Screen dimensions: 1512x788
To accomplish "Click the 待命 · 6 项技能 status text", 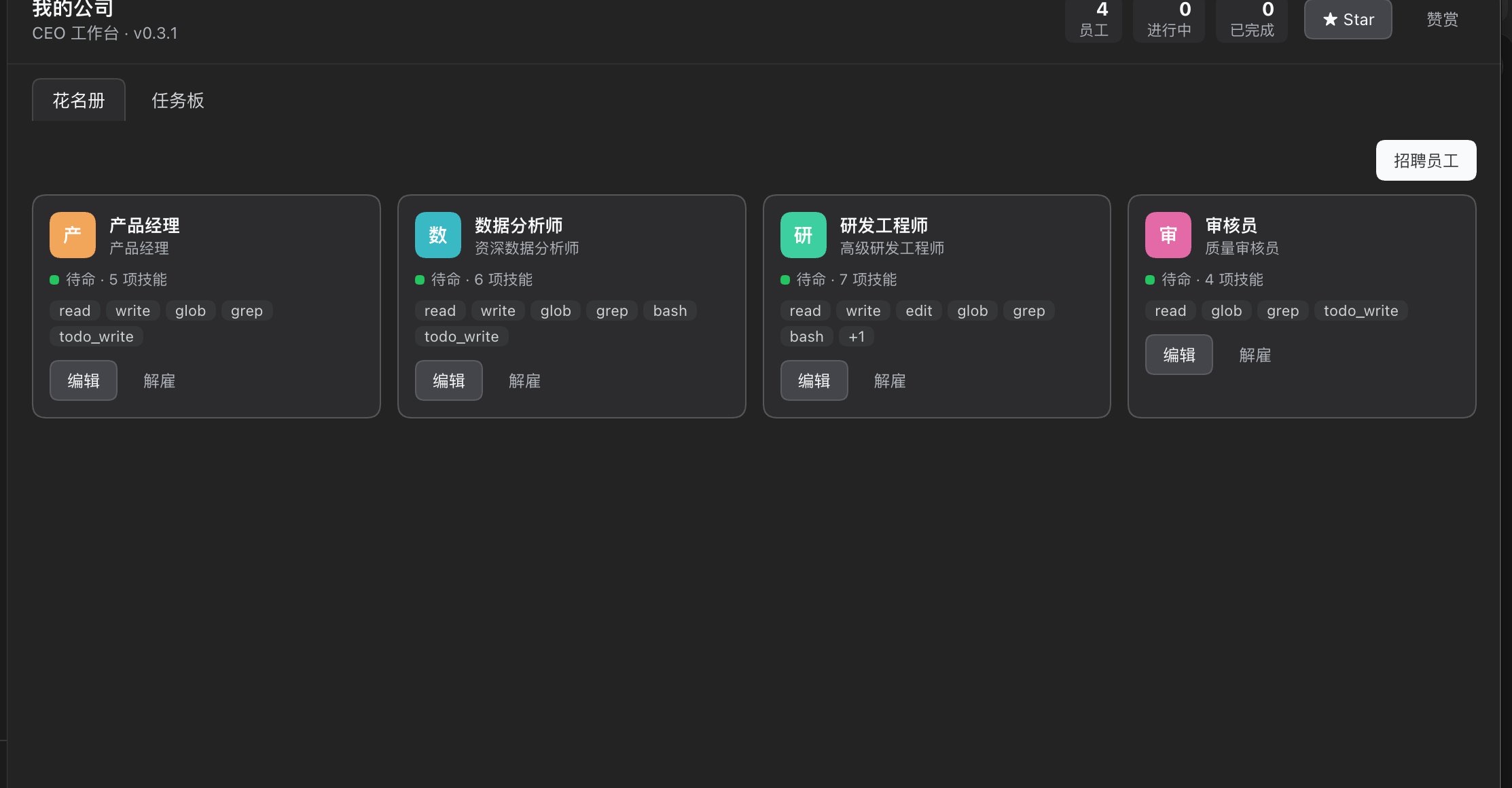I will pyautogui.click(x=482, y=279).
